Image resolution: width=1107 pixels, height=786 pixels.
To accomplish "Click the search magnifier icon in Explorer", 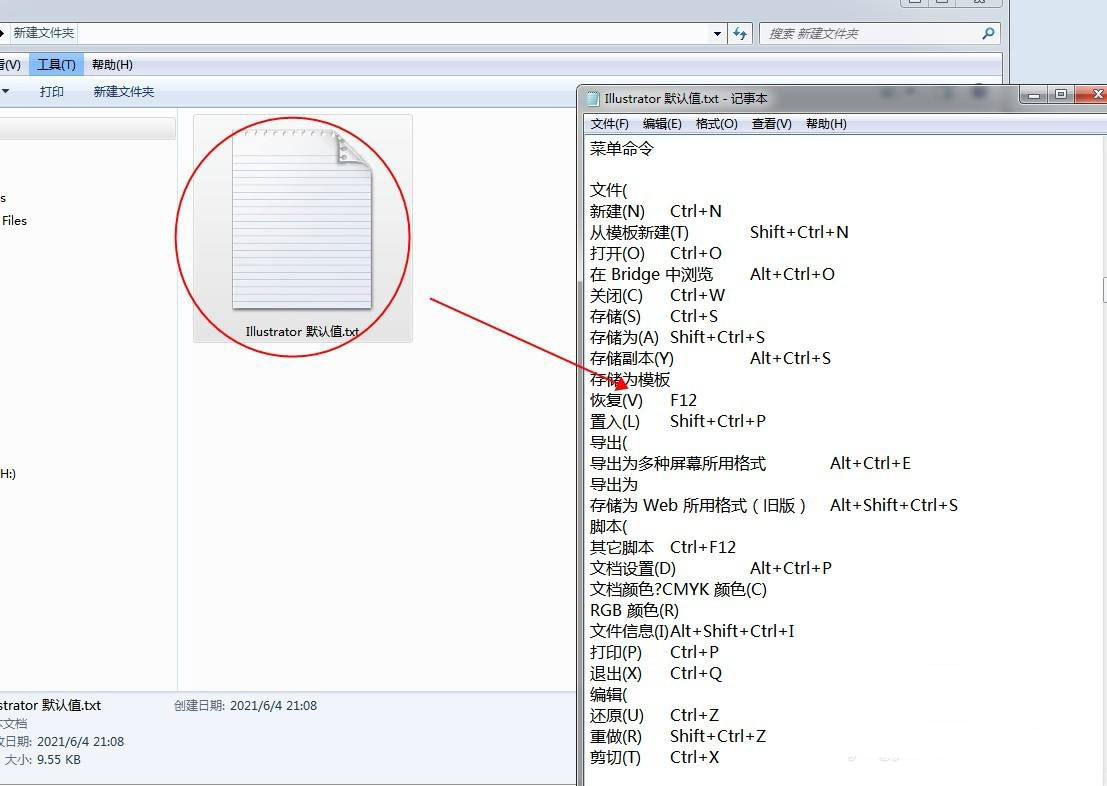I will [988, 33].
